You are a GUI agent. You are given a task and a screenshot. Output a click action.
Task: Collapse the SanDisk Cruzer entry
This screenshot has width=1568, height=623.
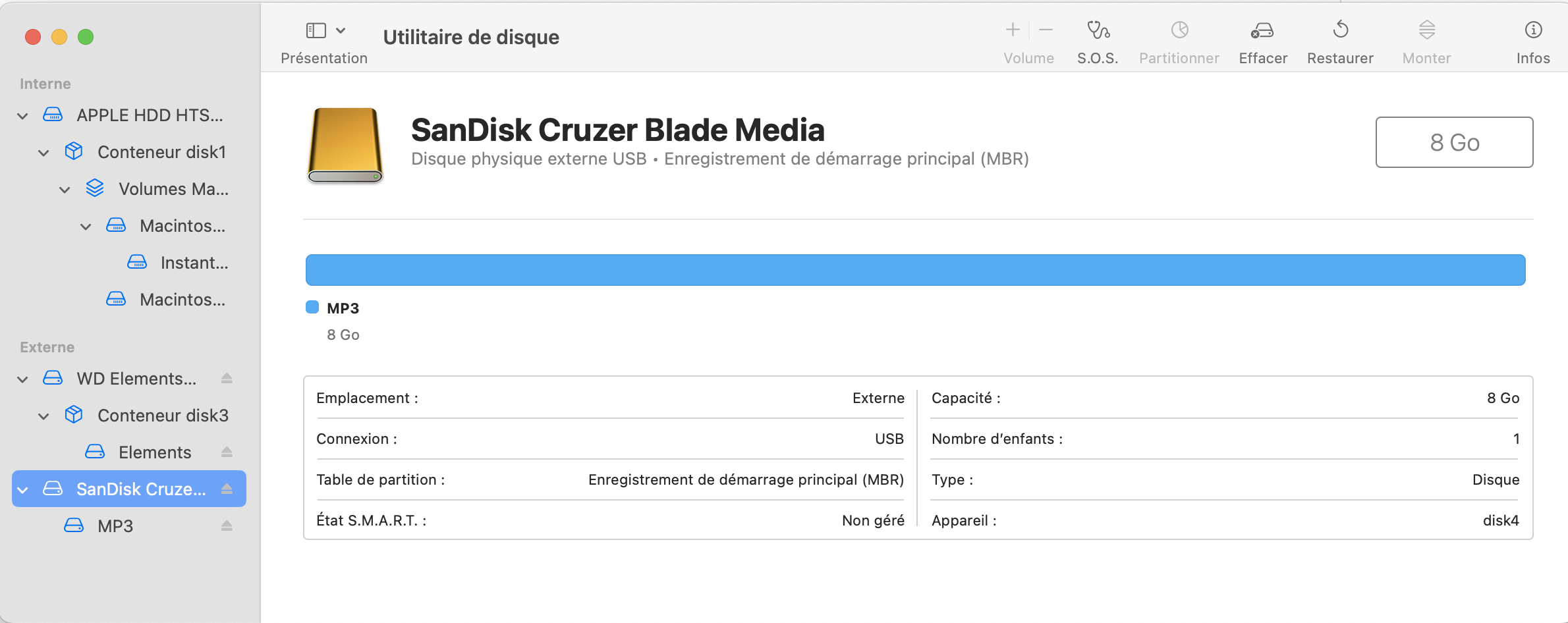(23, 490)
